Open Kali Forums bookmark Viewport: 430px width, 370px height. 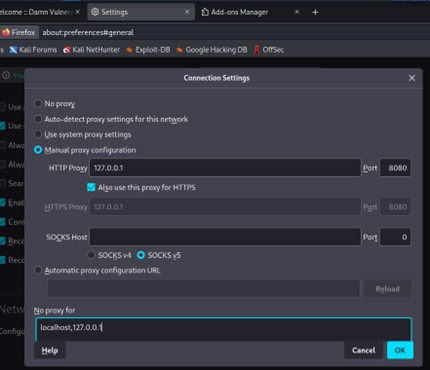click(x=33, y=50)
